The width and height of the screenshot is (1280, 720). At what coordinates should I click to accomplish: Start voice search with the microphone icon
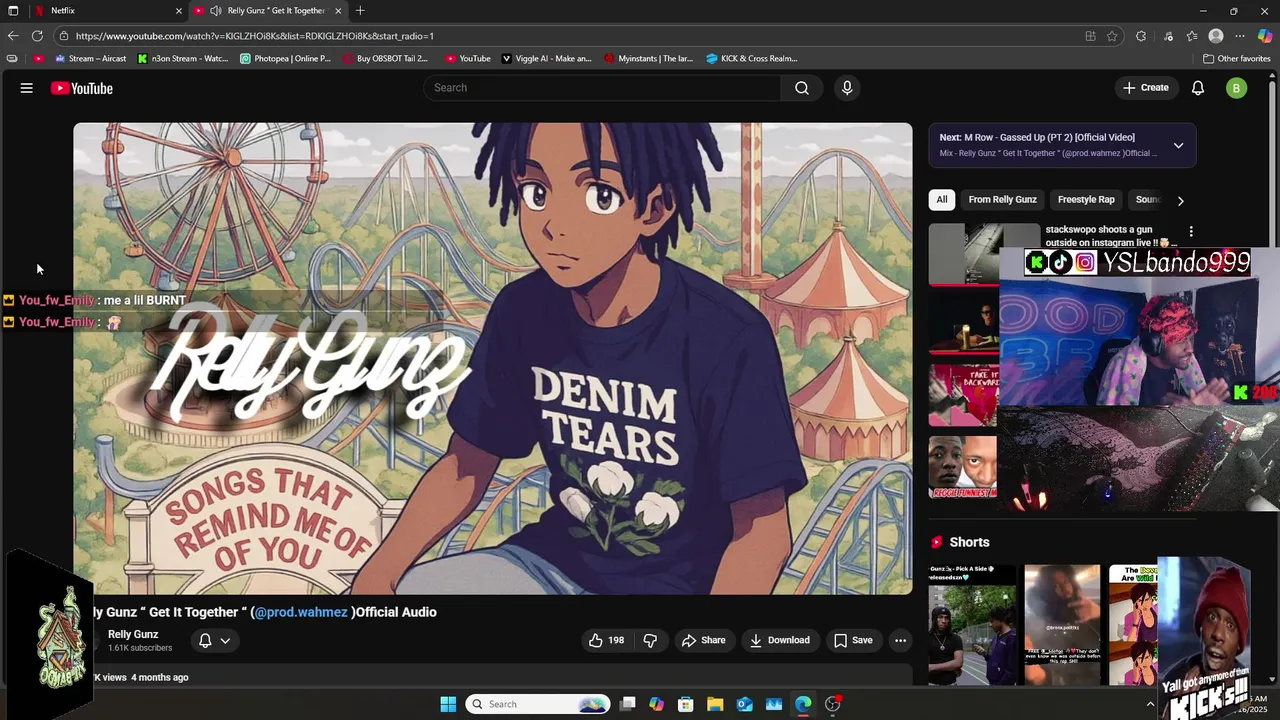coord(847,88)
